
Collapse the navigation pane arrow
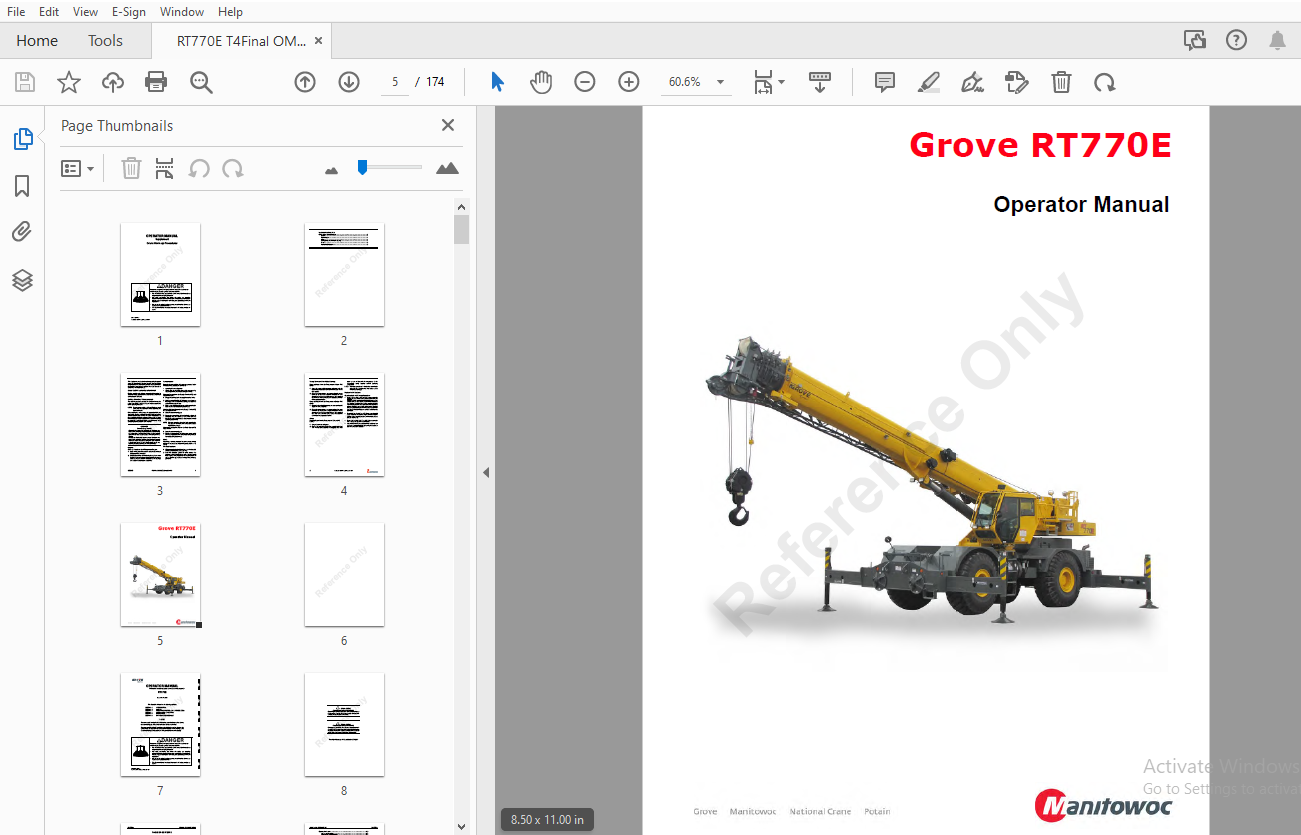pyautogui.click(x=486, y=472)
